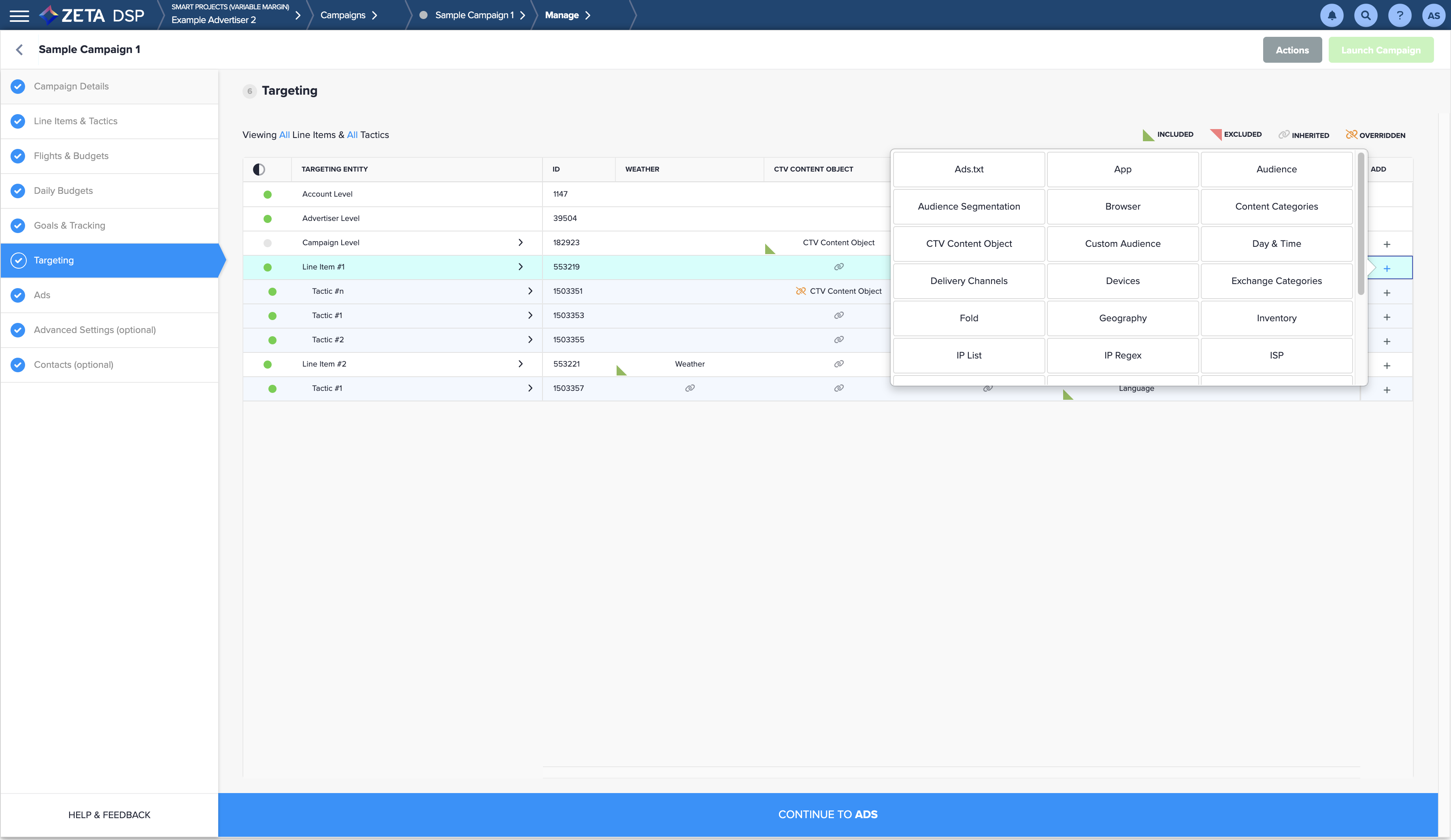Image resolution: width=1451 pixels, height=840 pixels.
Task: Toggle the green status dot for Line Item #1
Action: tap(268, 267)
